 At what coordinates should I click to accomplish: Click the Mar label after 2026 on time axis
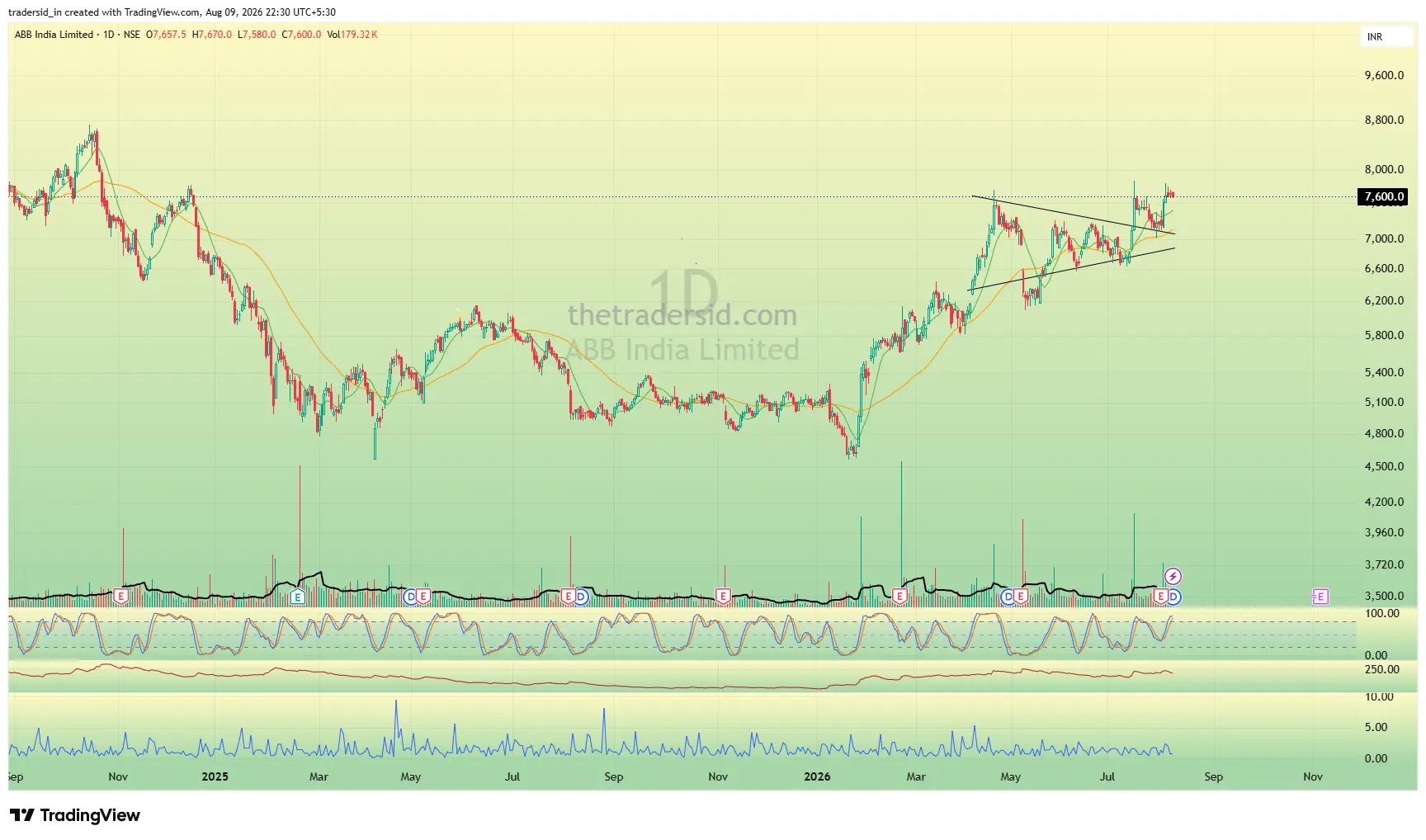pyautogui.click(x=916, y=776)
